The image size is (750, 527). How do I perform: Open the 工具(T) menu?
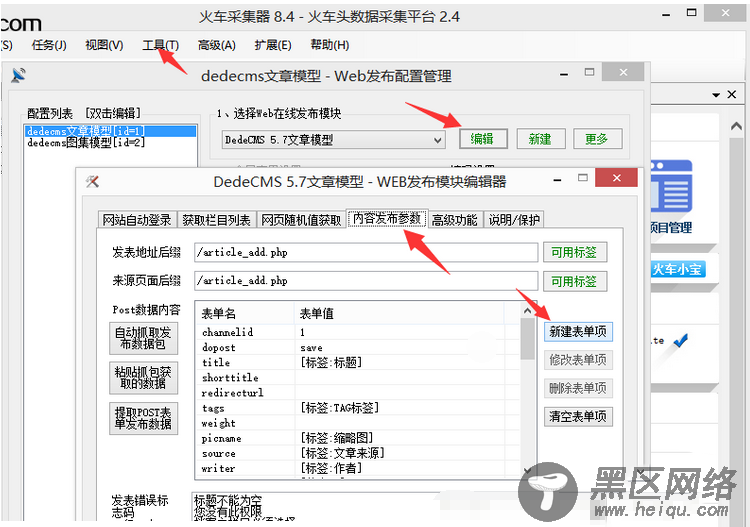coord(161,45)
